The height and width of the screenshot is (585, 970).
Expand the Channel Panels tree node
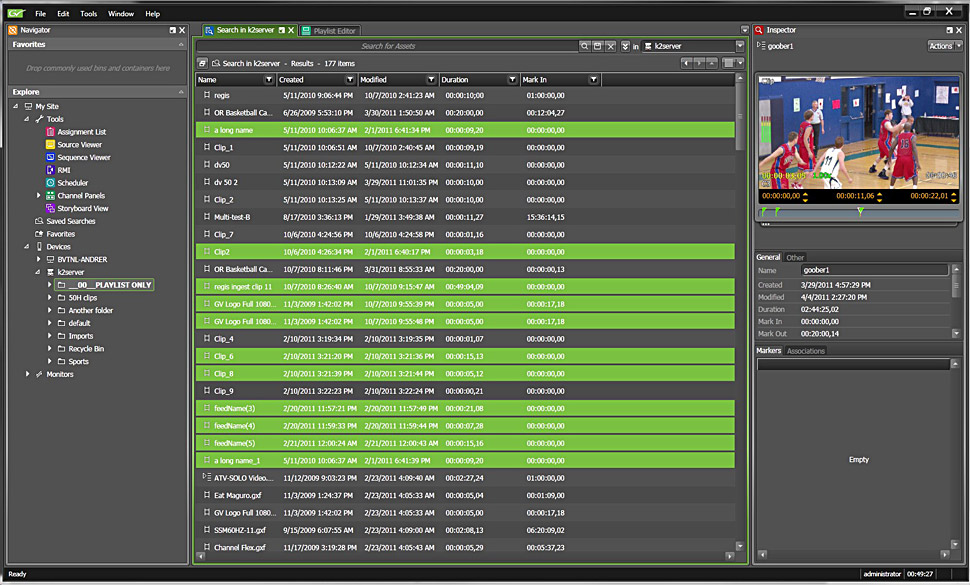(39, 196)
